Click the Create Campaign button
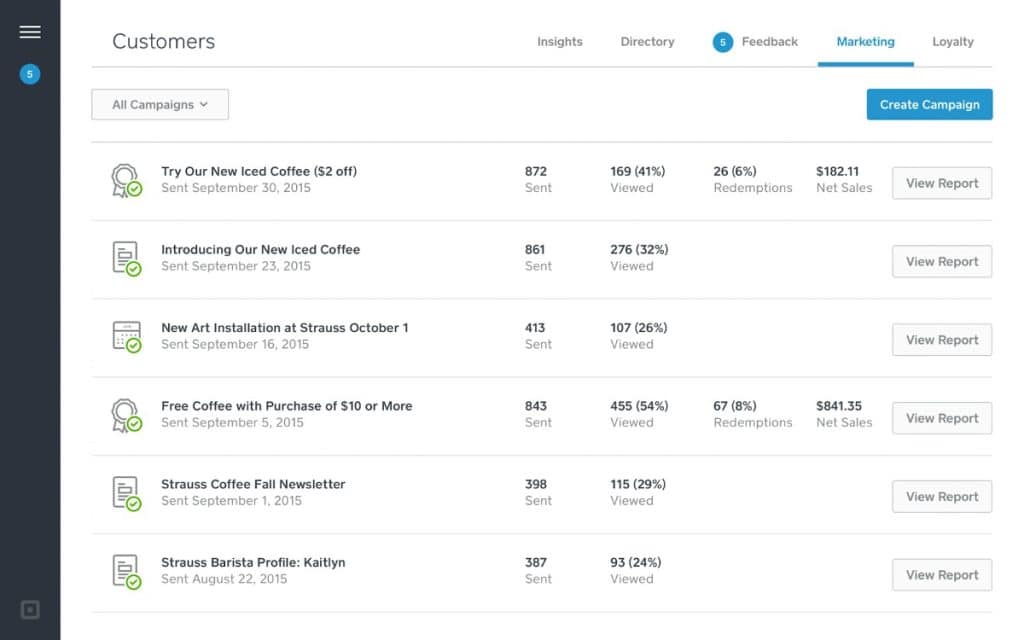The height and width of the screenshot is (640, 1024). pyautogui.click(x=929, y=104)
